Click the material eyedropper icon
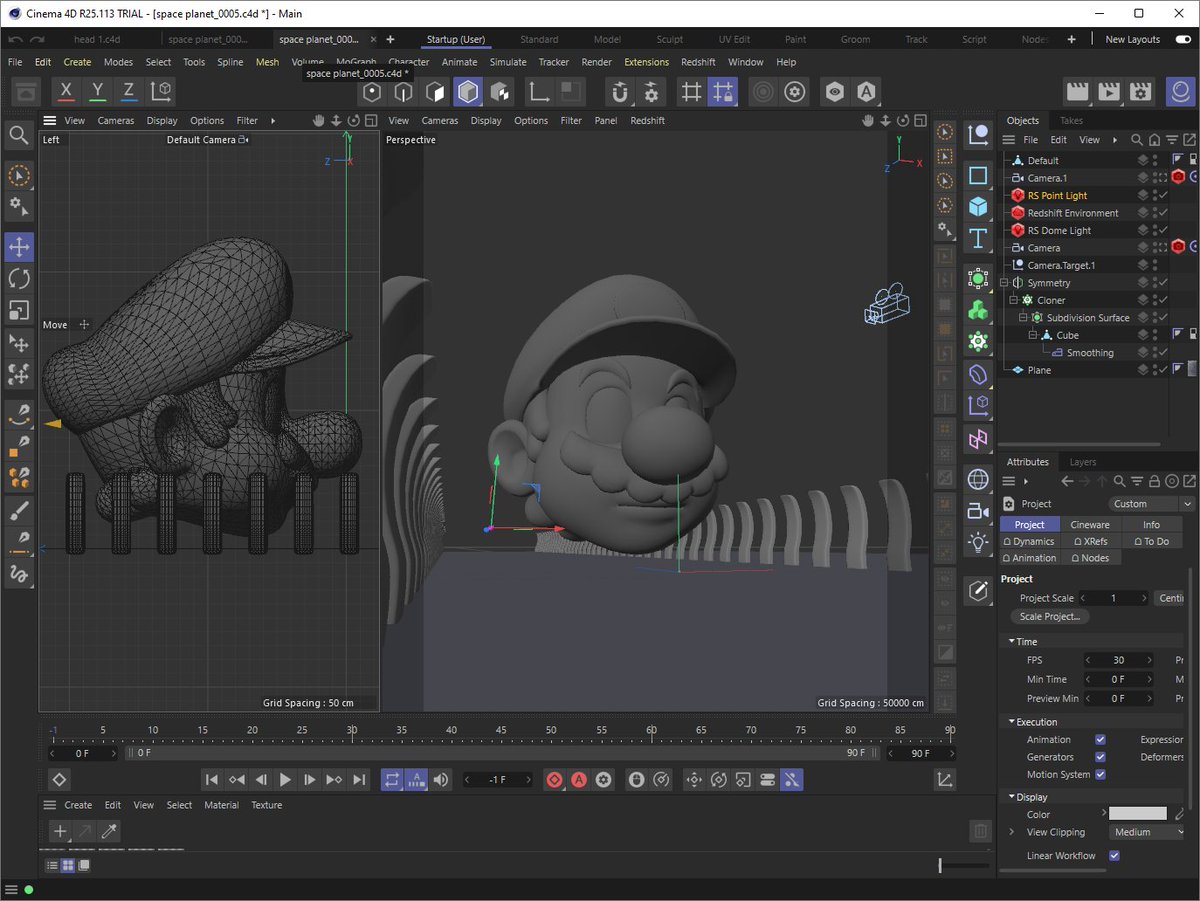Screen dimensions: 1200x901 pos(110,831)
